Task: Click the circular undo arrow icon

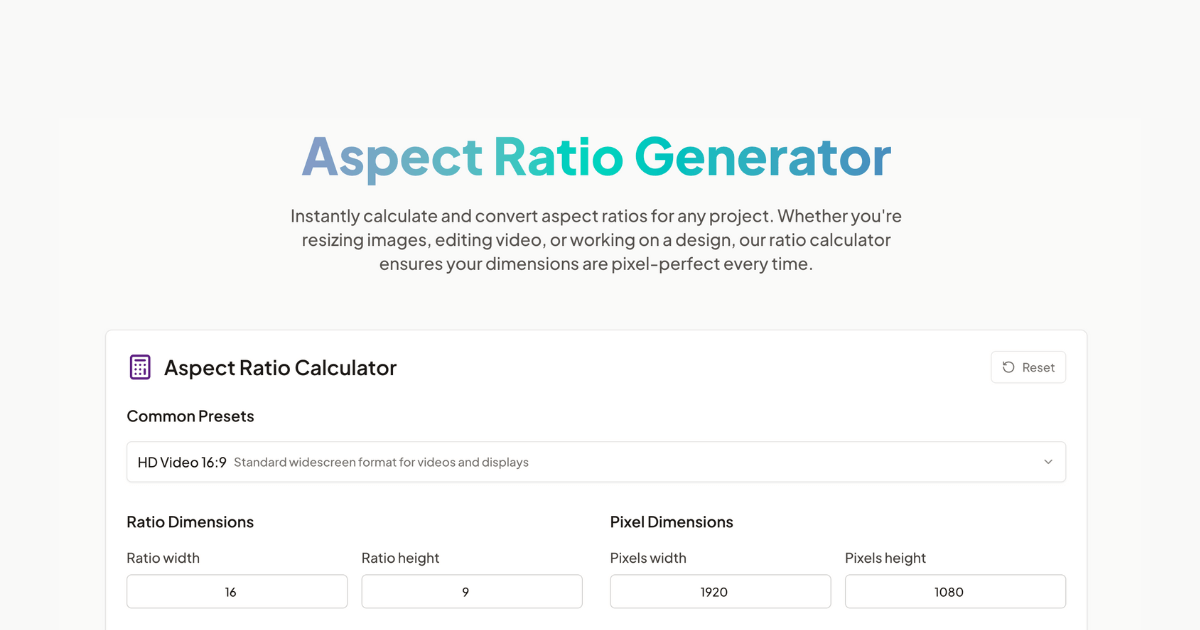Action: [x=1008, y=367]
